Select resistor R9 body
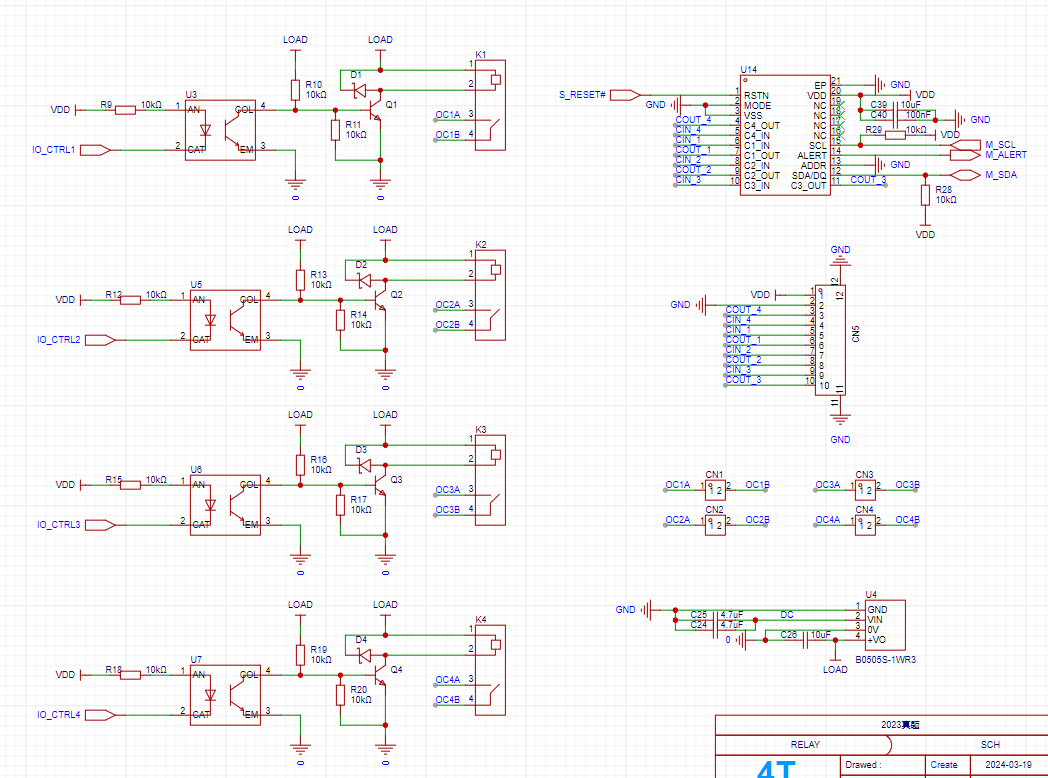 [125, 110]
